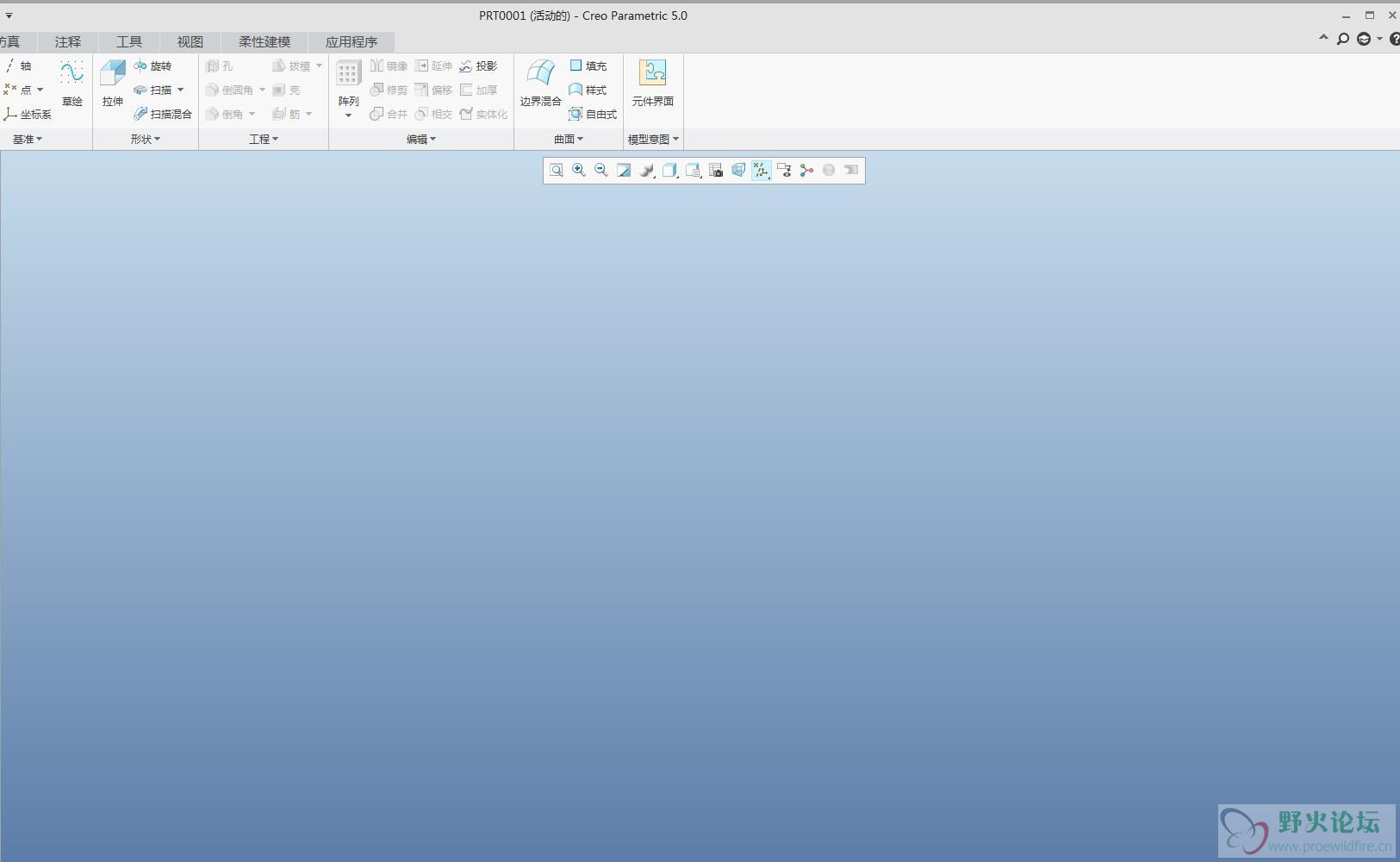Click the 填充 (Fill) surface tool

click(588, 66)
